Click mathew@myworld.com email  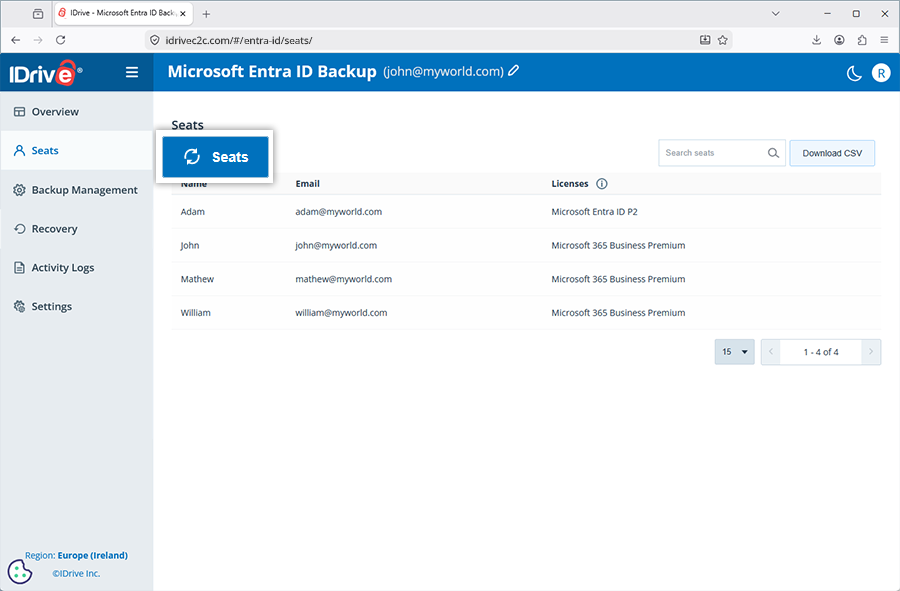point(343,279)
